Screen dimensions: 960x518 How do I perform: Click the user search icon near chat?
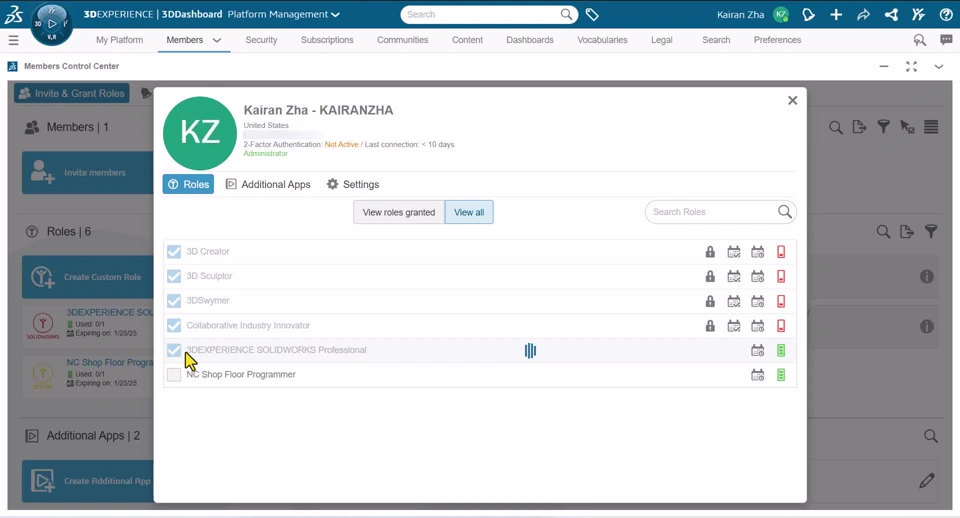click(919, 40)
